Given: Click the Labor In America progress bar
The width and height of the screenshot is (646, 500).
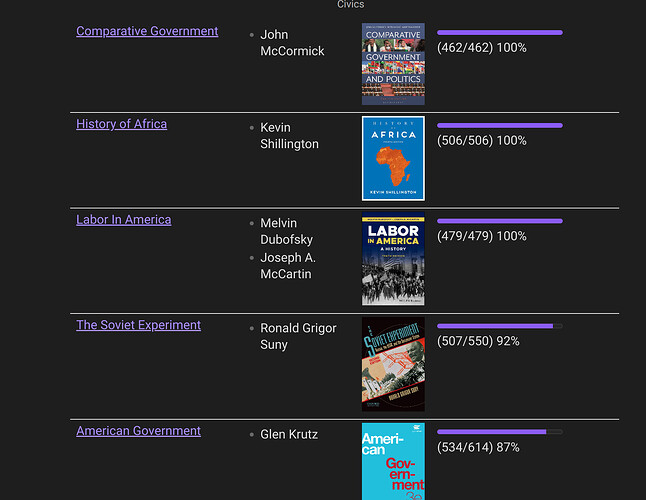Looking at the screenshot, I should [x=499, y=221].
